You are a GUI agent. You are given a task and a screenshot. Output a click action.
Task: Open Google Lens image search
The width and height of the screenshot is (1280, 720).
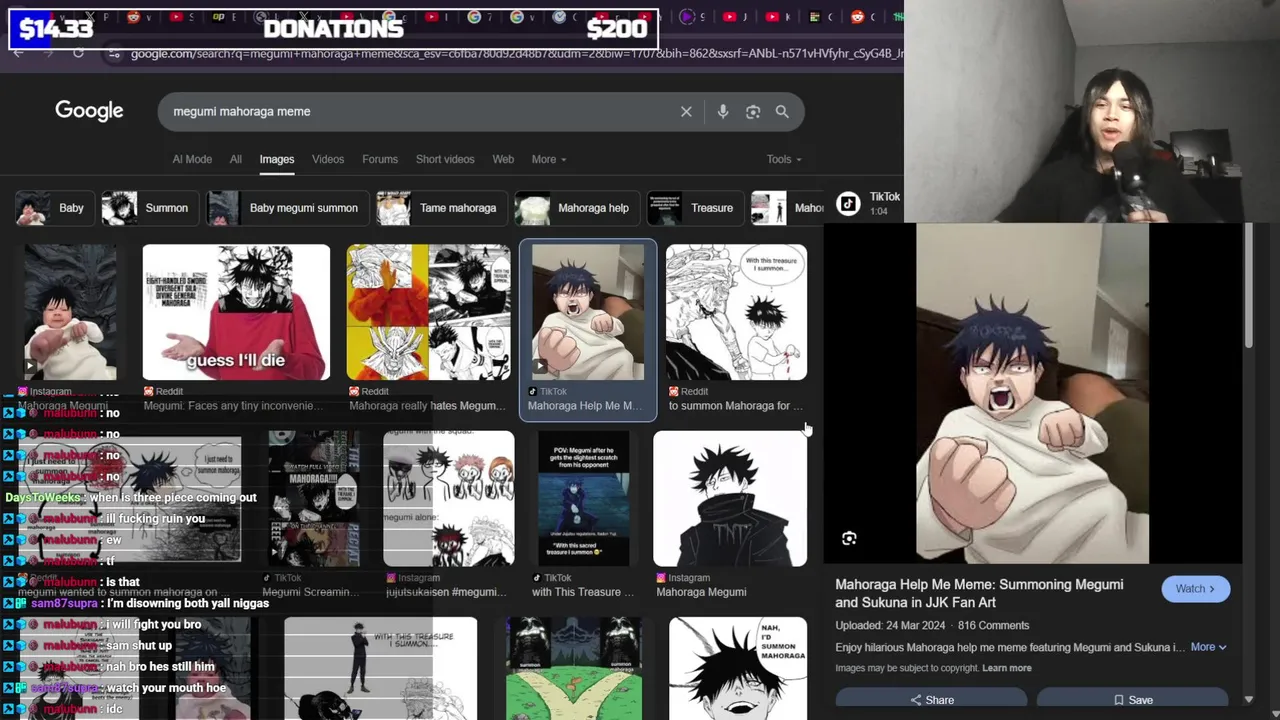(x=753, y=112)
